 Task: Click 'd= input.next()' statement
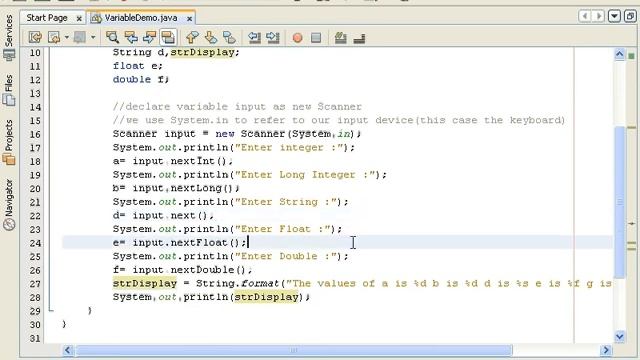point(163,215)
